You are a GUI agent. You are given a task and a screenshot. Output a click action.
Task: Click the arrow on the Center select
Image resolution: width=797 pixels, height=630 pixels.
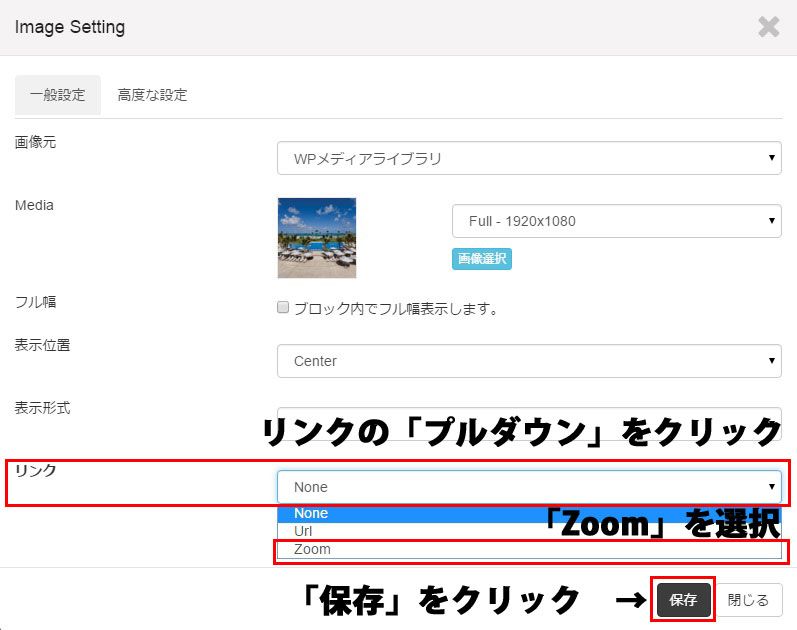(x=772, y=361)
